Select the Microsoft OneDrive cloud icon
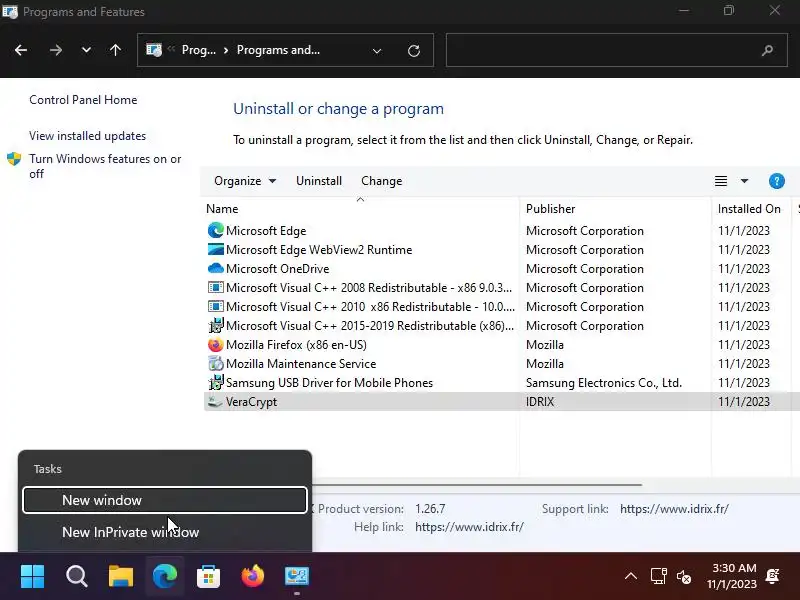Viewport: 800px width, 600px height. (x=216, y=268)
